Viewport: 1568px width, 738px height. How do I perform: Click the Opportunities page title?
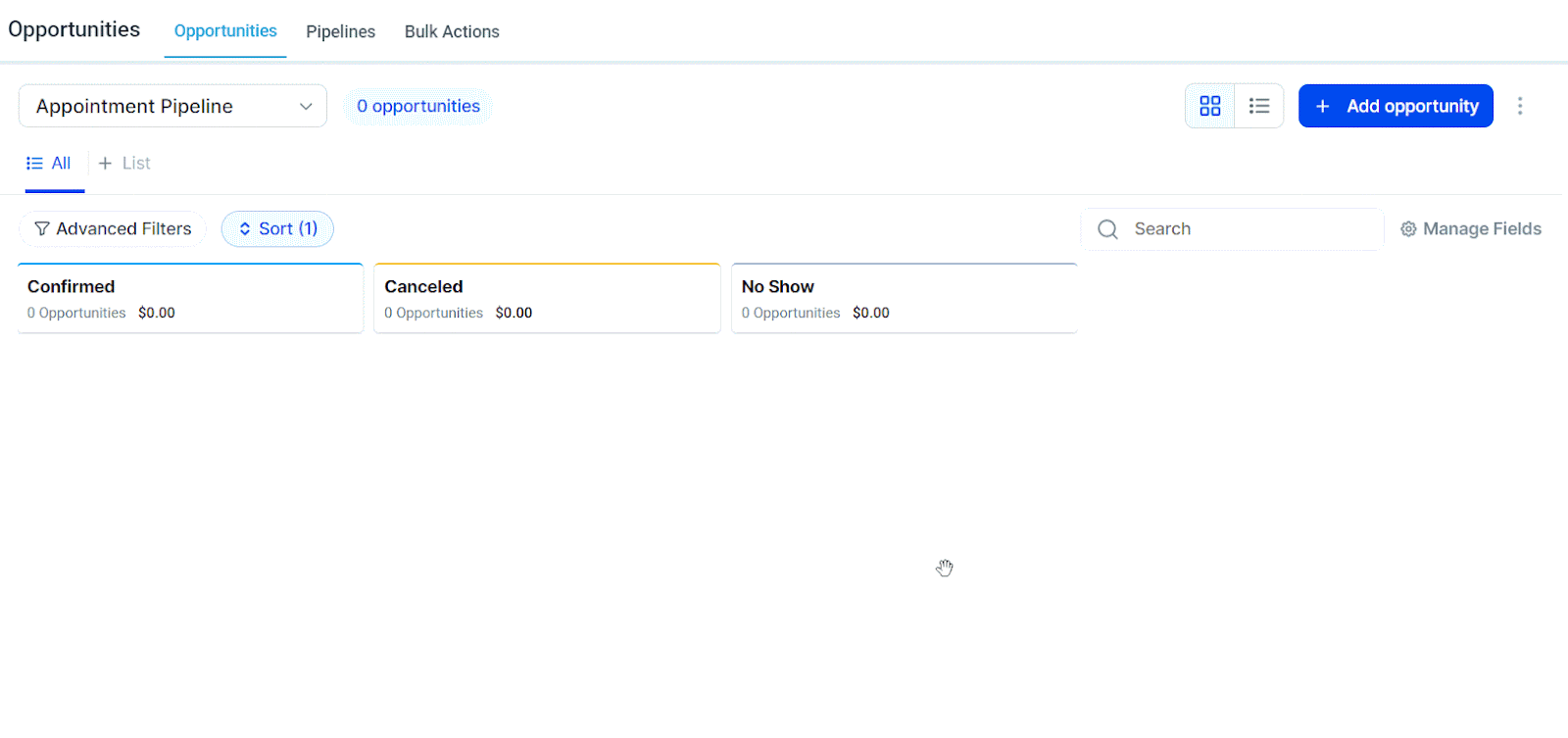pyautogui.click(x=74, y=29)
